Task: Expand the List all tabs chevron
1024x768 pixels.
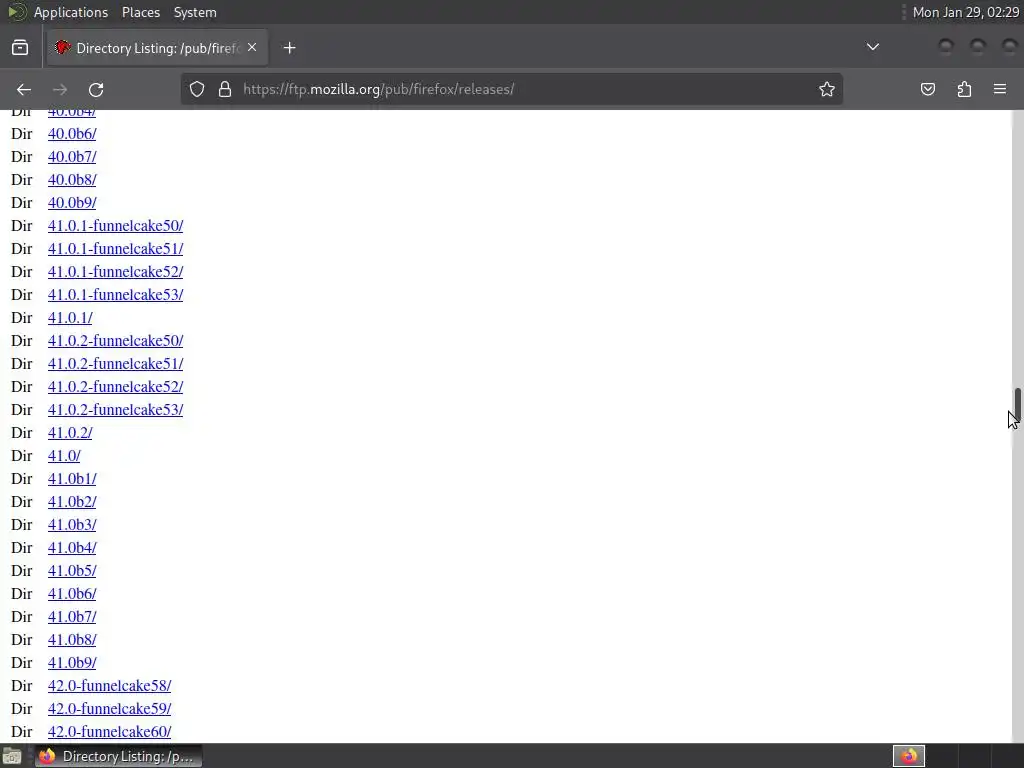Action: (x=872, y=47)
